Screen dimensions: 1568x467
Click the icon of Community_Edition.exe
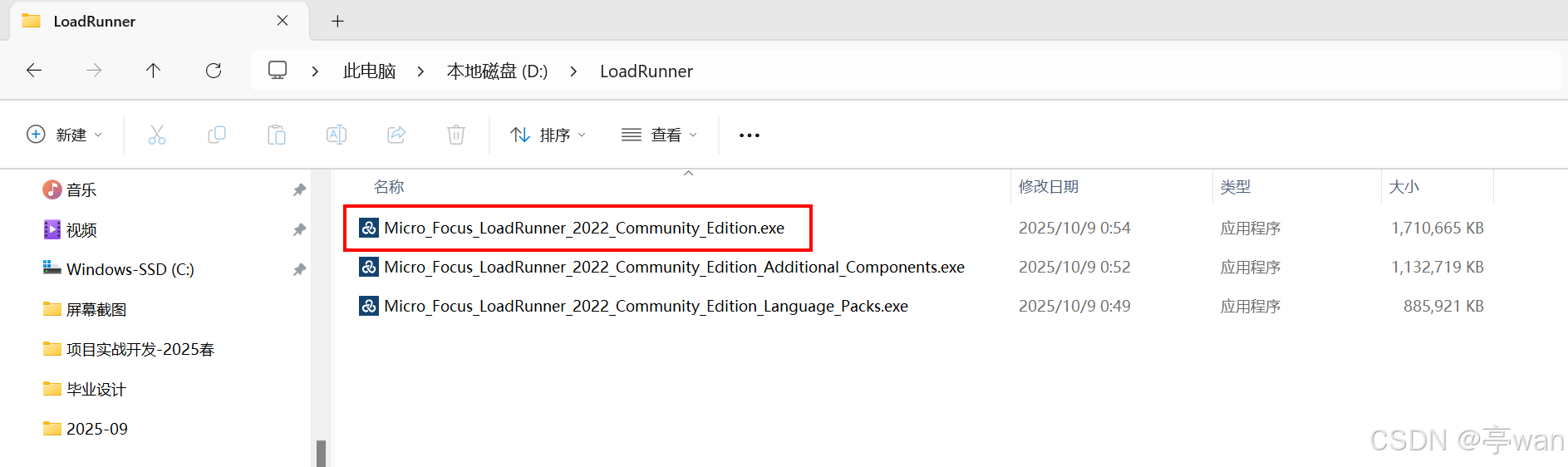pyautogui.click(x=369, y=228)
